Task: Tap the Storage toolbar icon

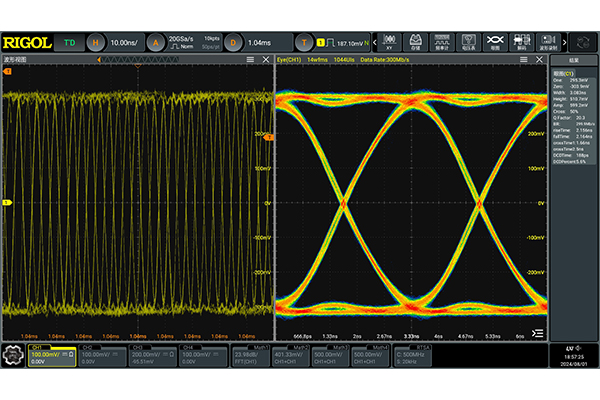Action: click(x=415, y=42)
